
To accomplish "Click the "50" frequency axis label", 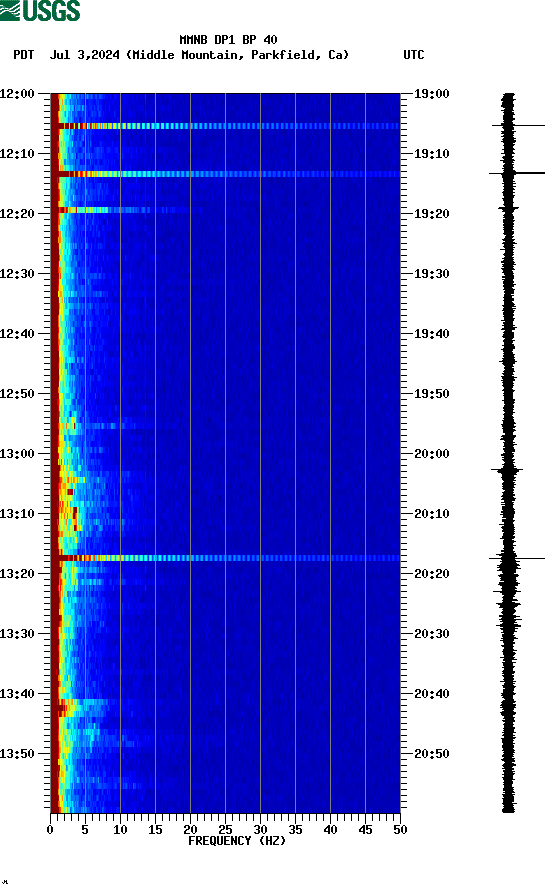I will pyautogui.click(x=400, y=830).
